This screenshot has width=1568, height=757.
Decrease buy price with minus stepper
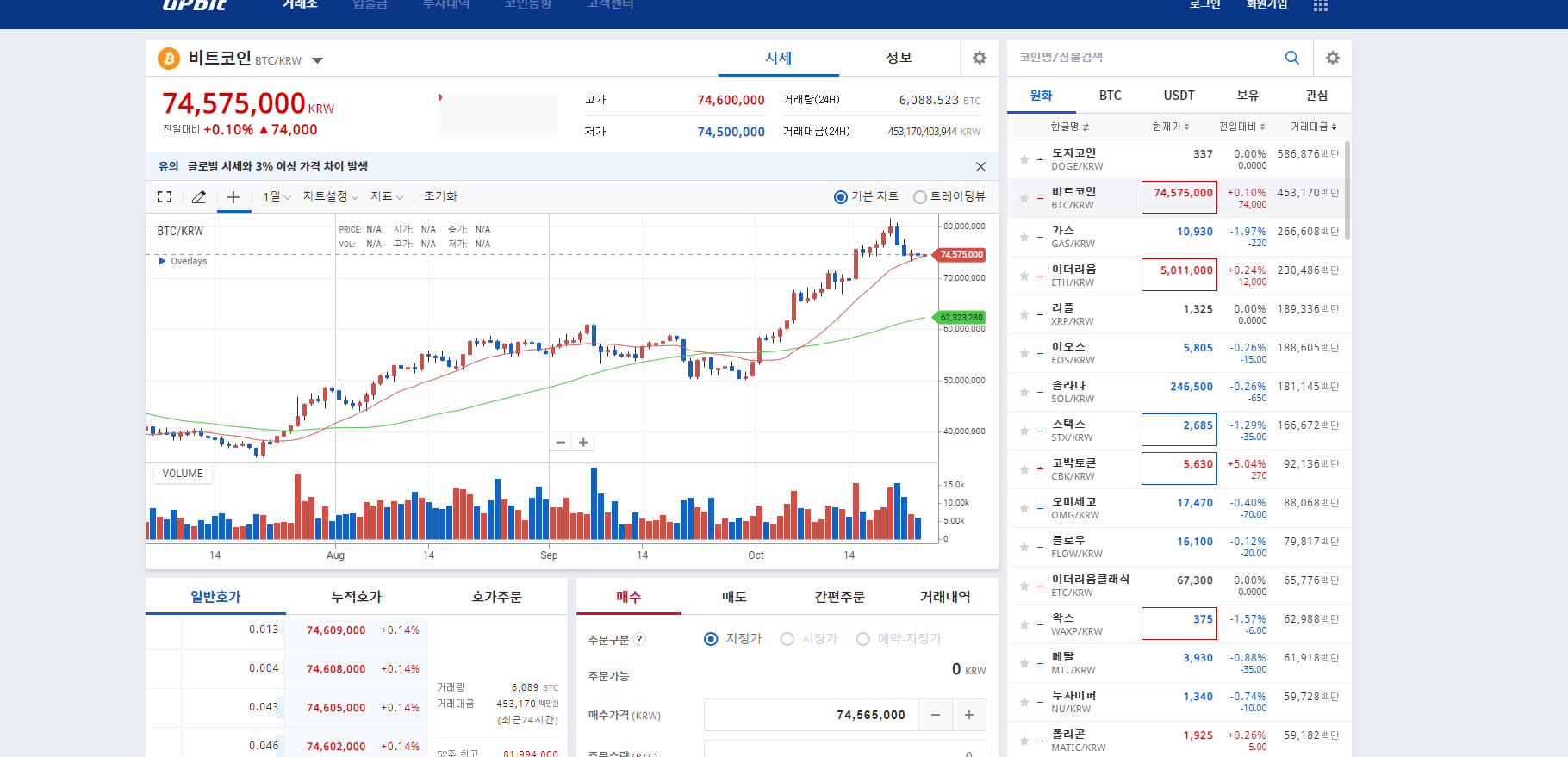tap(936, 715)
